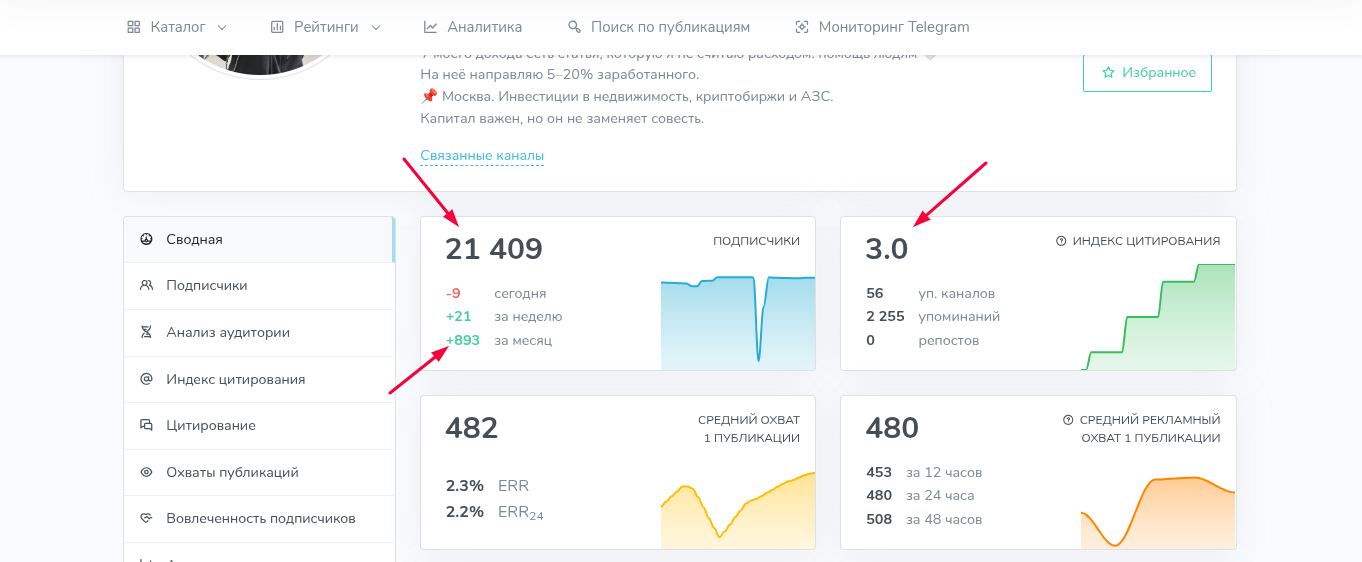Click the Сводная sidebar icon

[x=146, y=239]
